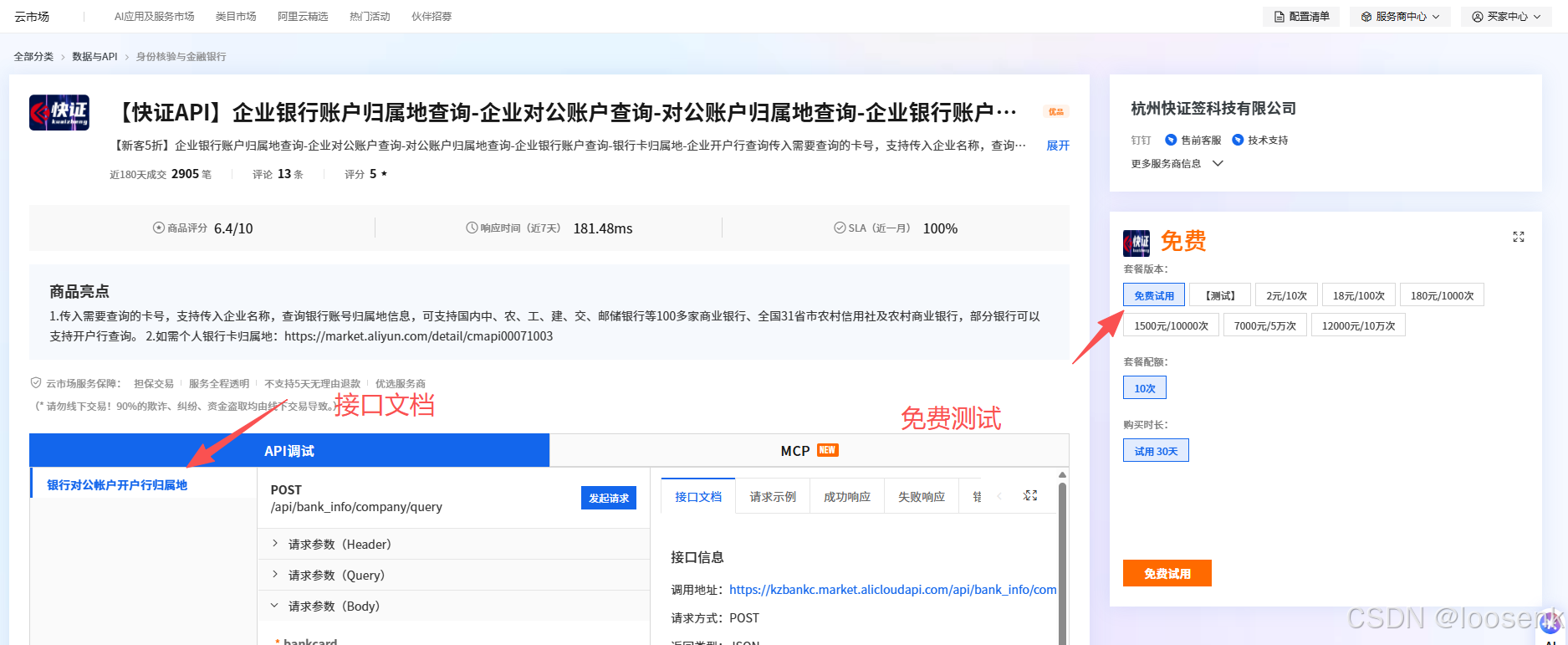Open the 失败响应 tab

(922, 496)
